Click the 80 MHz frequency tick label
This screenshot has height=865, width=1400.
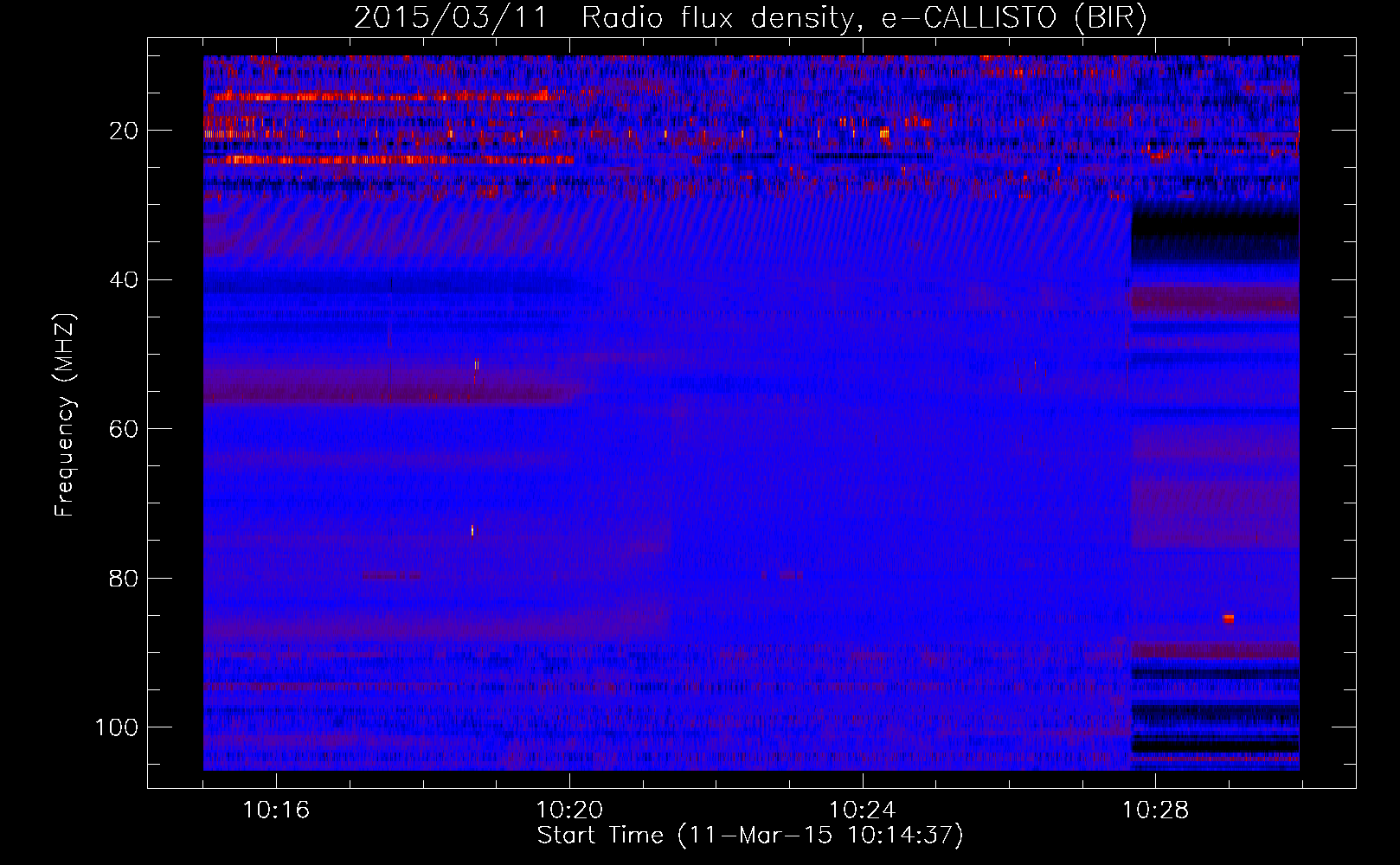124,579
